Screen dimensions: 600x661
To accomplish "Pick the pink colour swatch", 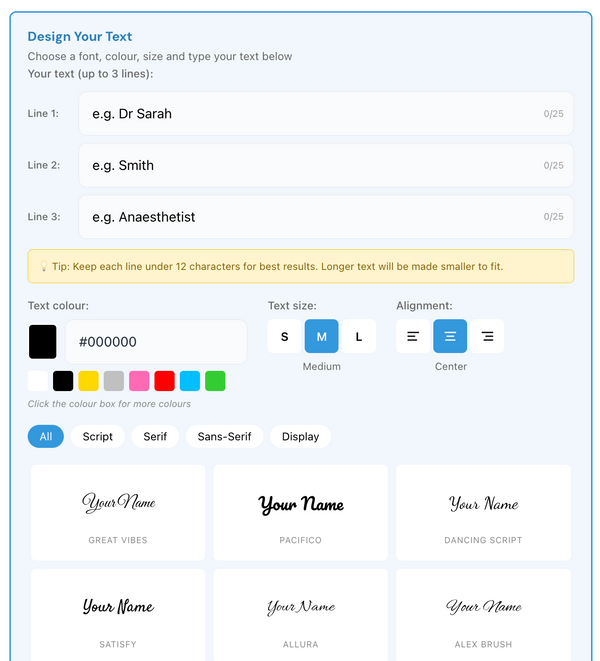I will 139,381.
